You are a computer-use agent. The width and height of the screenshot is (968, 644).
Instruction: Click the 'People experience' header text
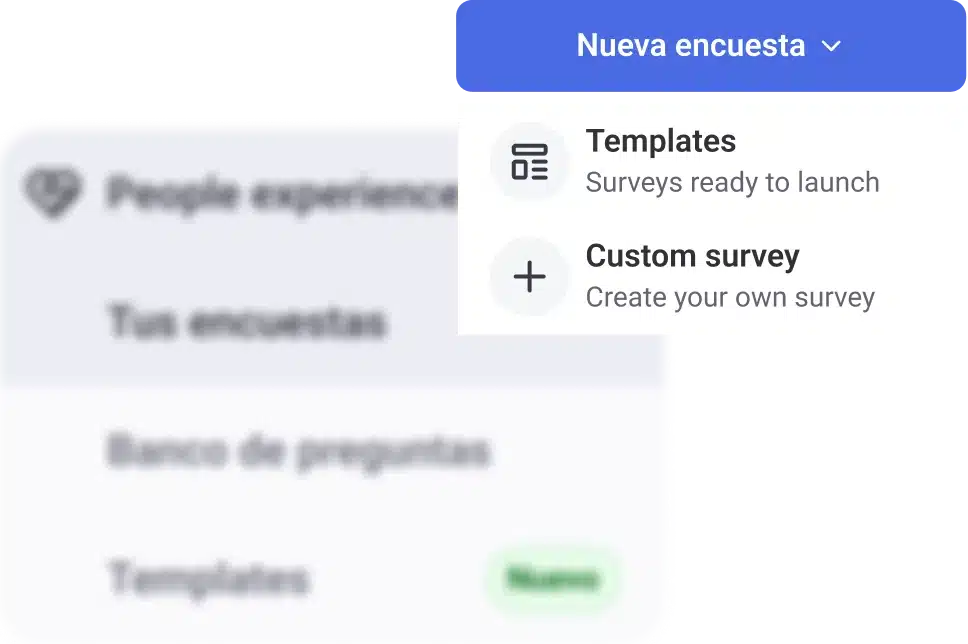283,194
